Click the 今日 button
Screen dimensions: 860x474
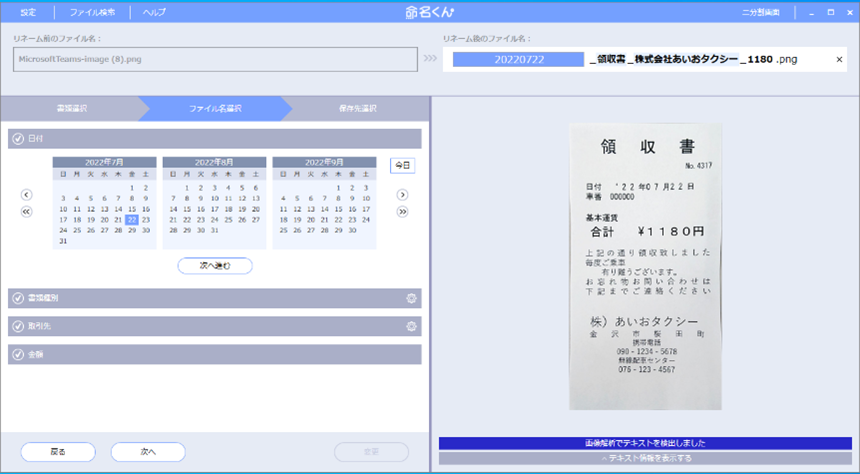click(x=402, y=165)
